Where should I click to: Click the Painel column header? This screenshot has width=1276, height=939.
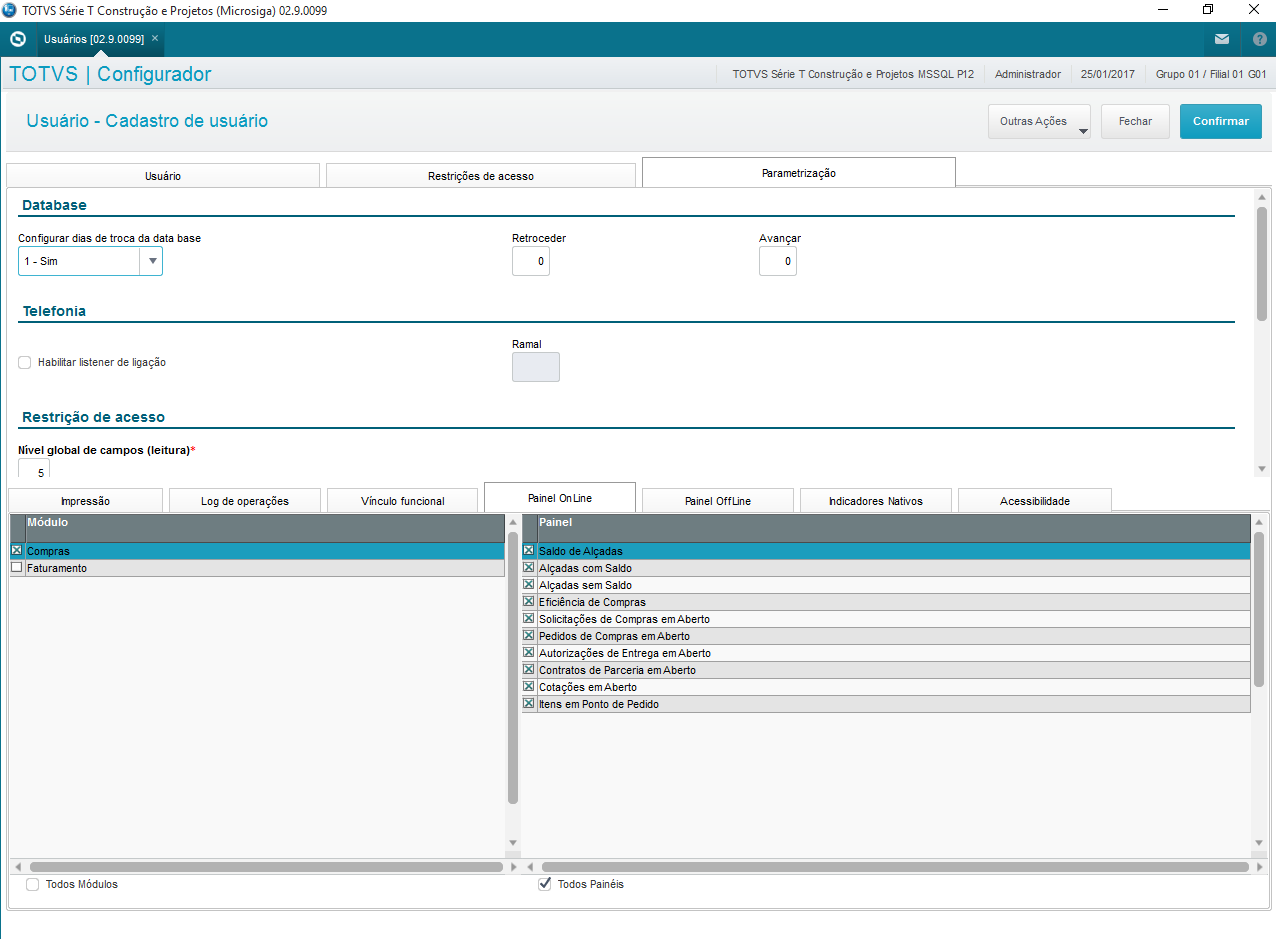(893, 527)
